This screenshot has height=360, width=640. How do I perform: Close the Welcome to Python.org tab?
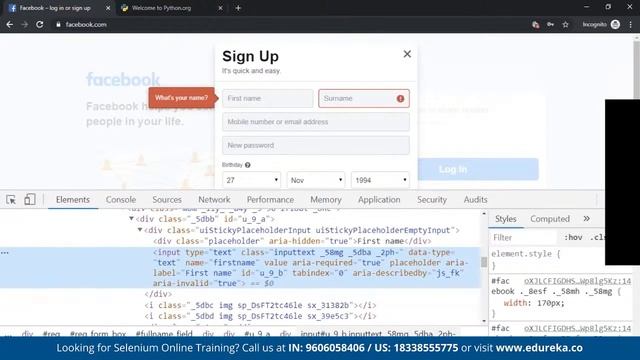220,8
